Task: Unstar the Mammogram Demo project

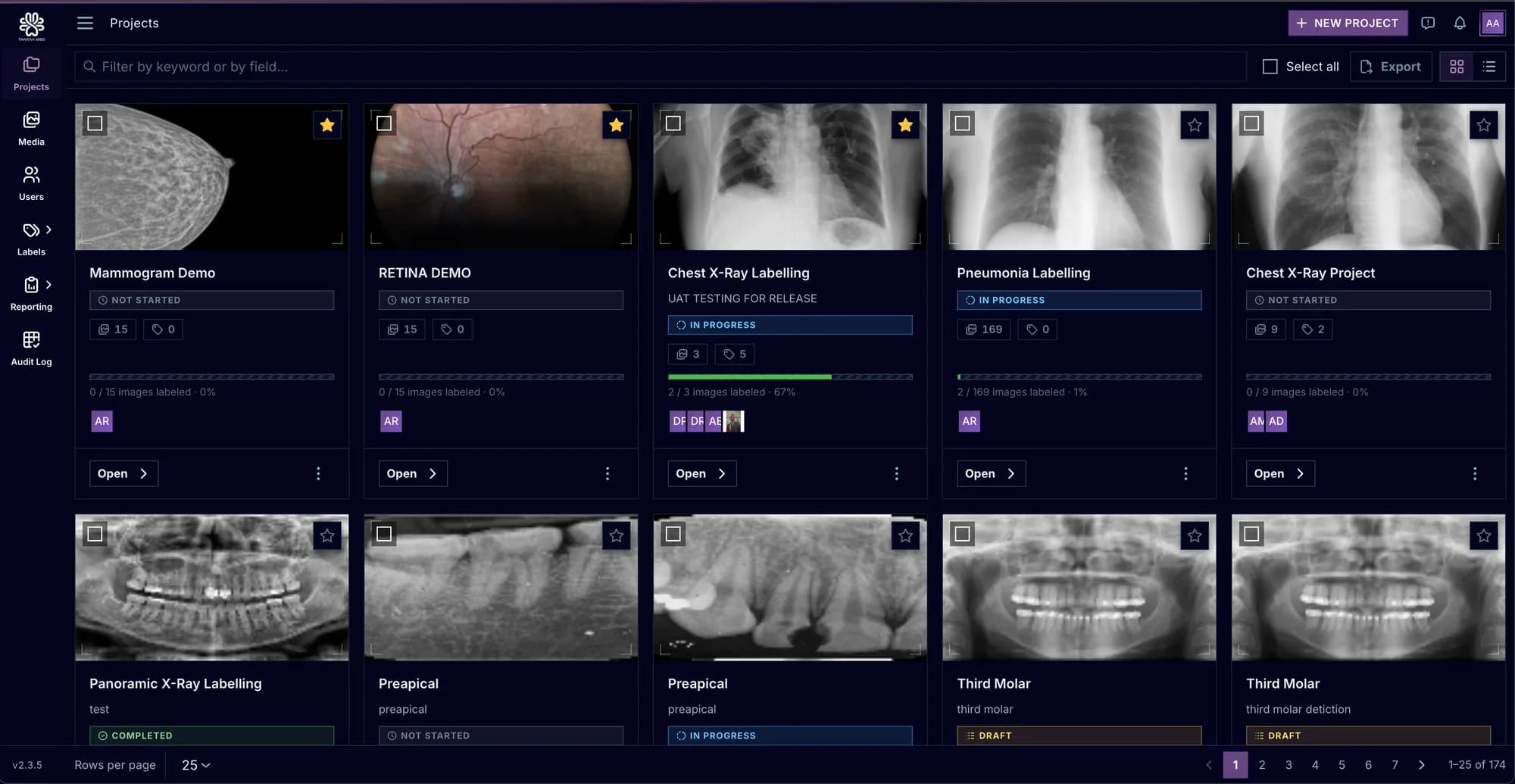Action: click(327, 125)
